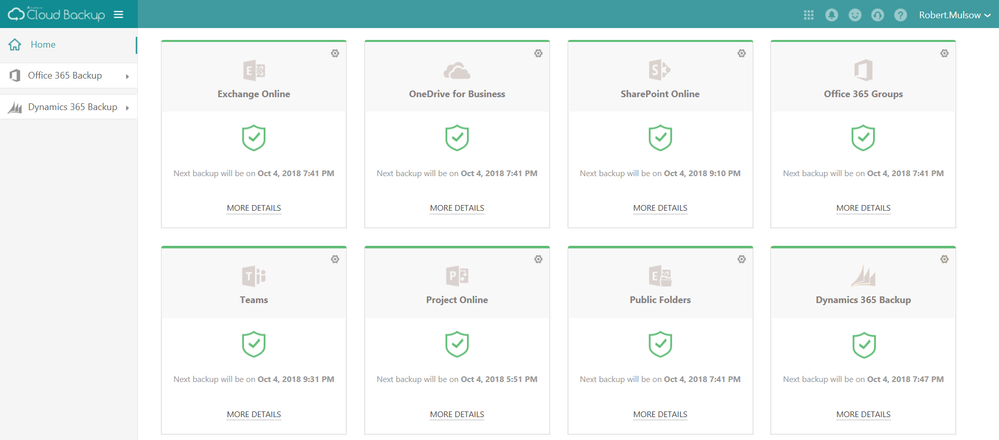Image resolution: width=999 pixels, height=440 pixels.
Task: Expand the Dynamics 365 Backup arrow
Action: point(127,108)
